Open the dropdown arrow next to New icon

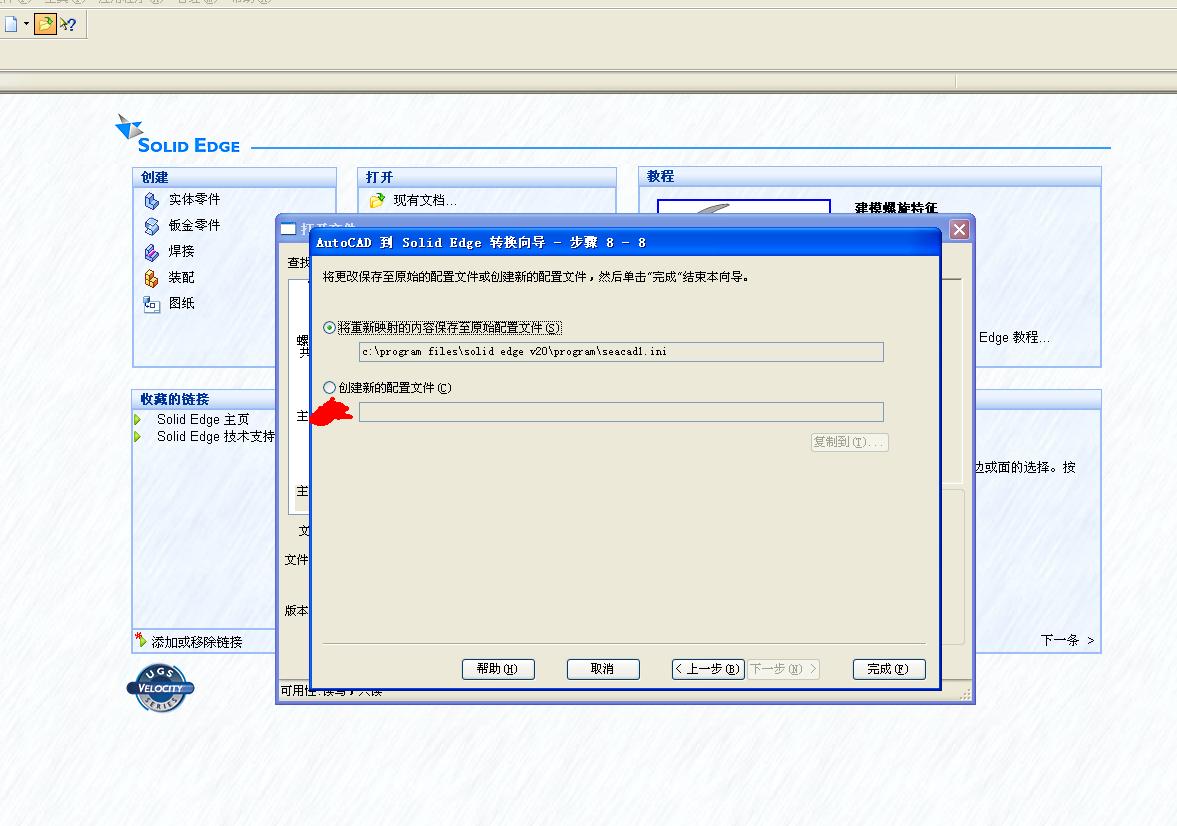pos(26,24)
